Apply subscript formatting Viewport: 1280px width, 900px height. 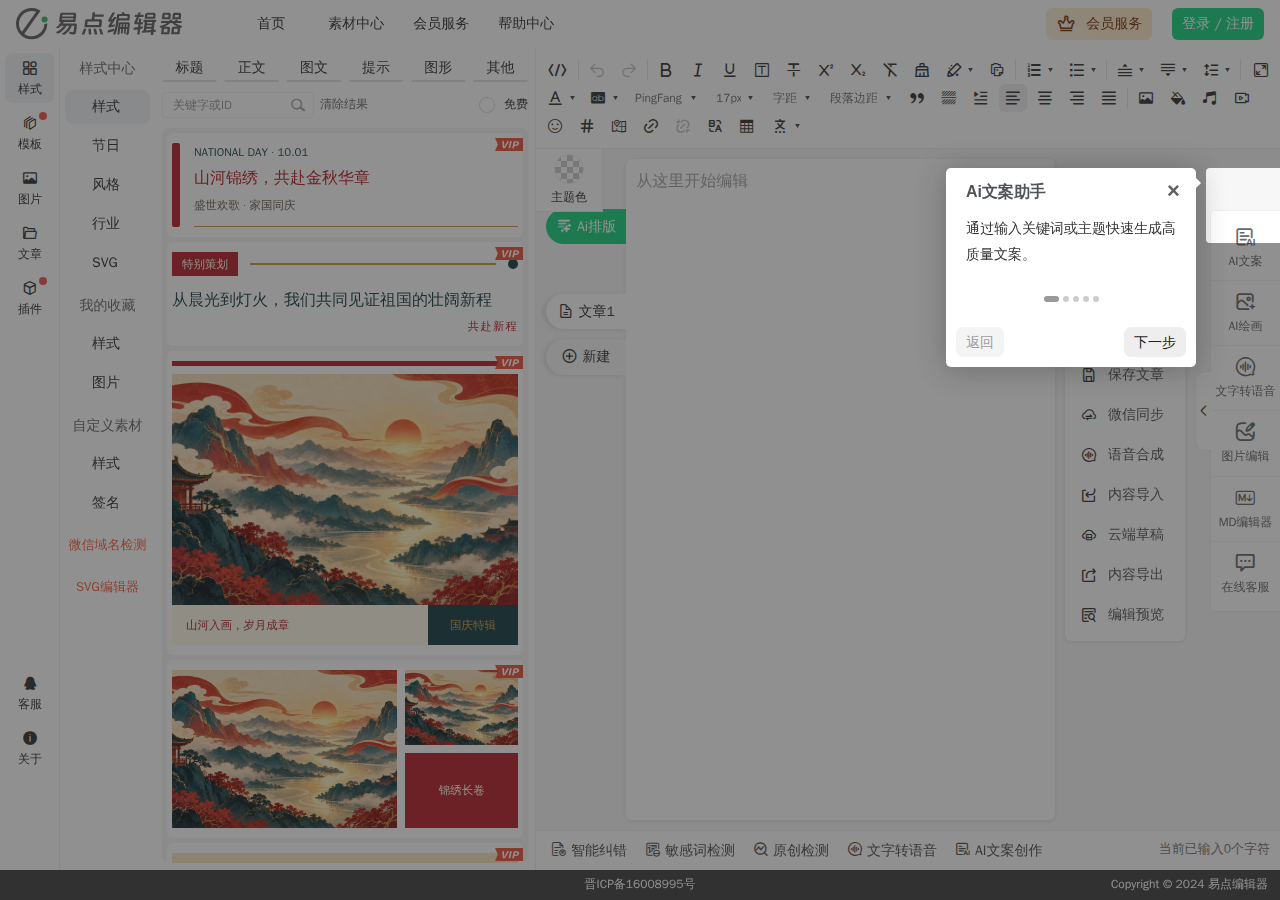click(858, 70)
